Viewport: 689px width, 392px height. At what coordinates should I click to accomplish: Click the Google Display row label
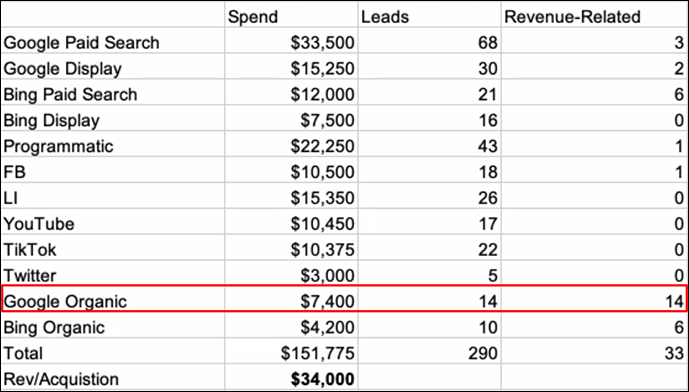[x=62, y=69]
